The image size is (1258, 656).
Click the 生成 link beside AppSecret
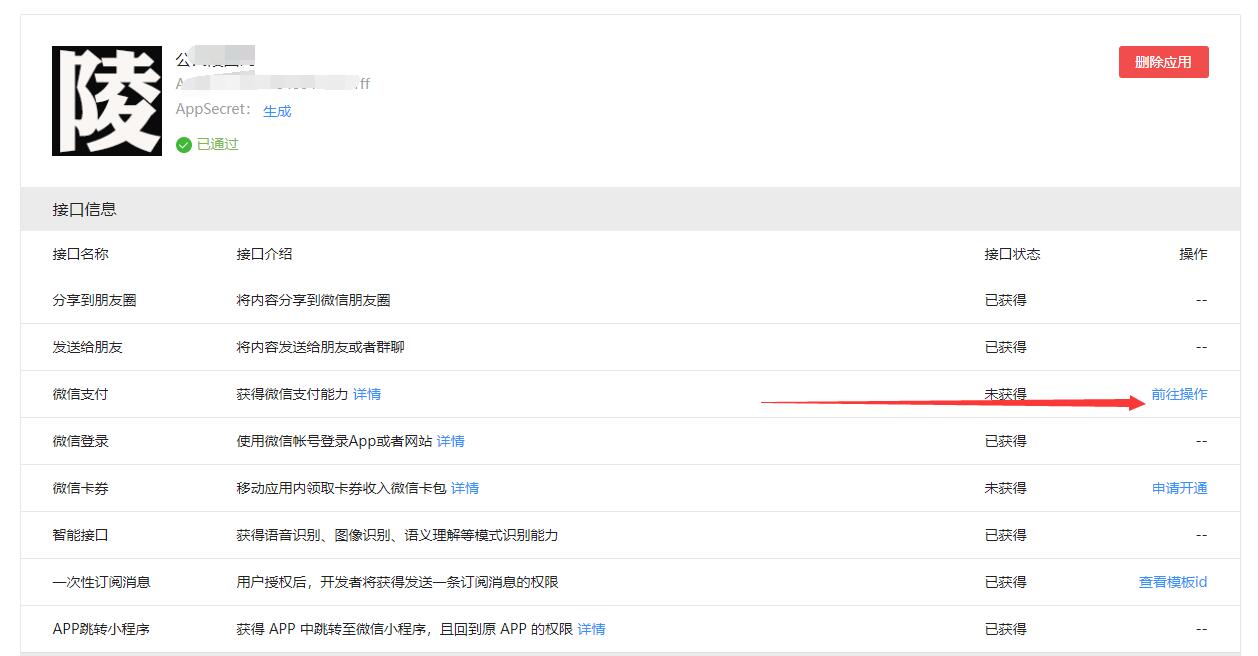[x=277, y=111]
